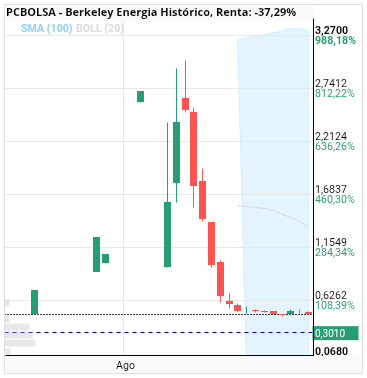Click the Ago month label on time axis
The image size is (367, 378).
[125, 365]
